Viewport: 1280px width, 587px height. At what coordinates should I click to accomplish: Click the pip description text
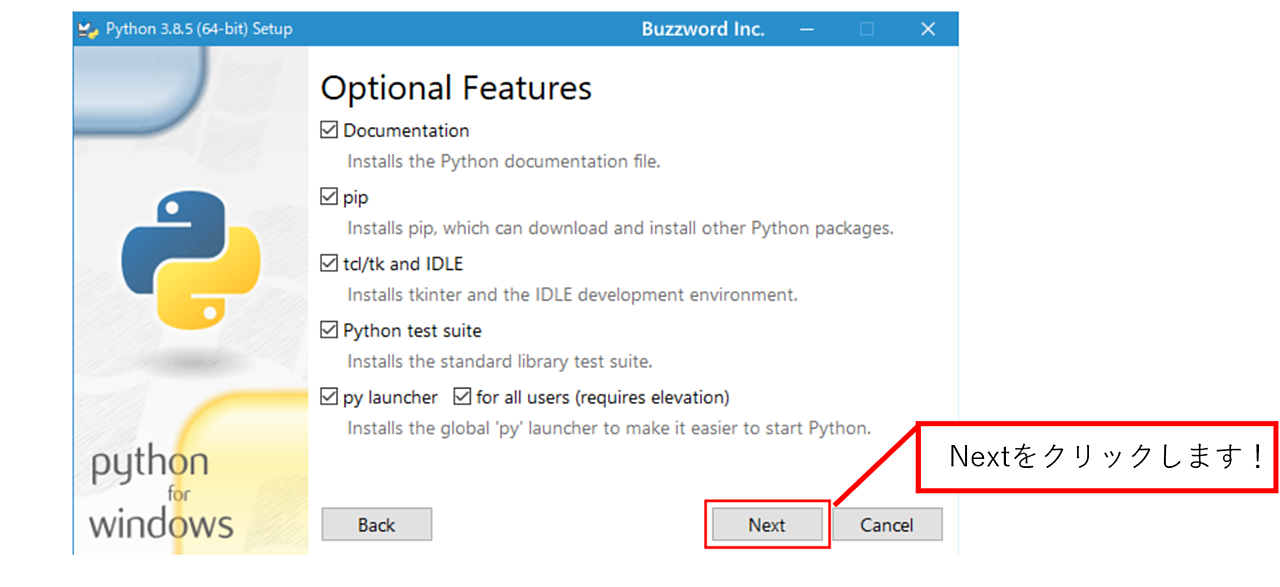[620, 228]
